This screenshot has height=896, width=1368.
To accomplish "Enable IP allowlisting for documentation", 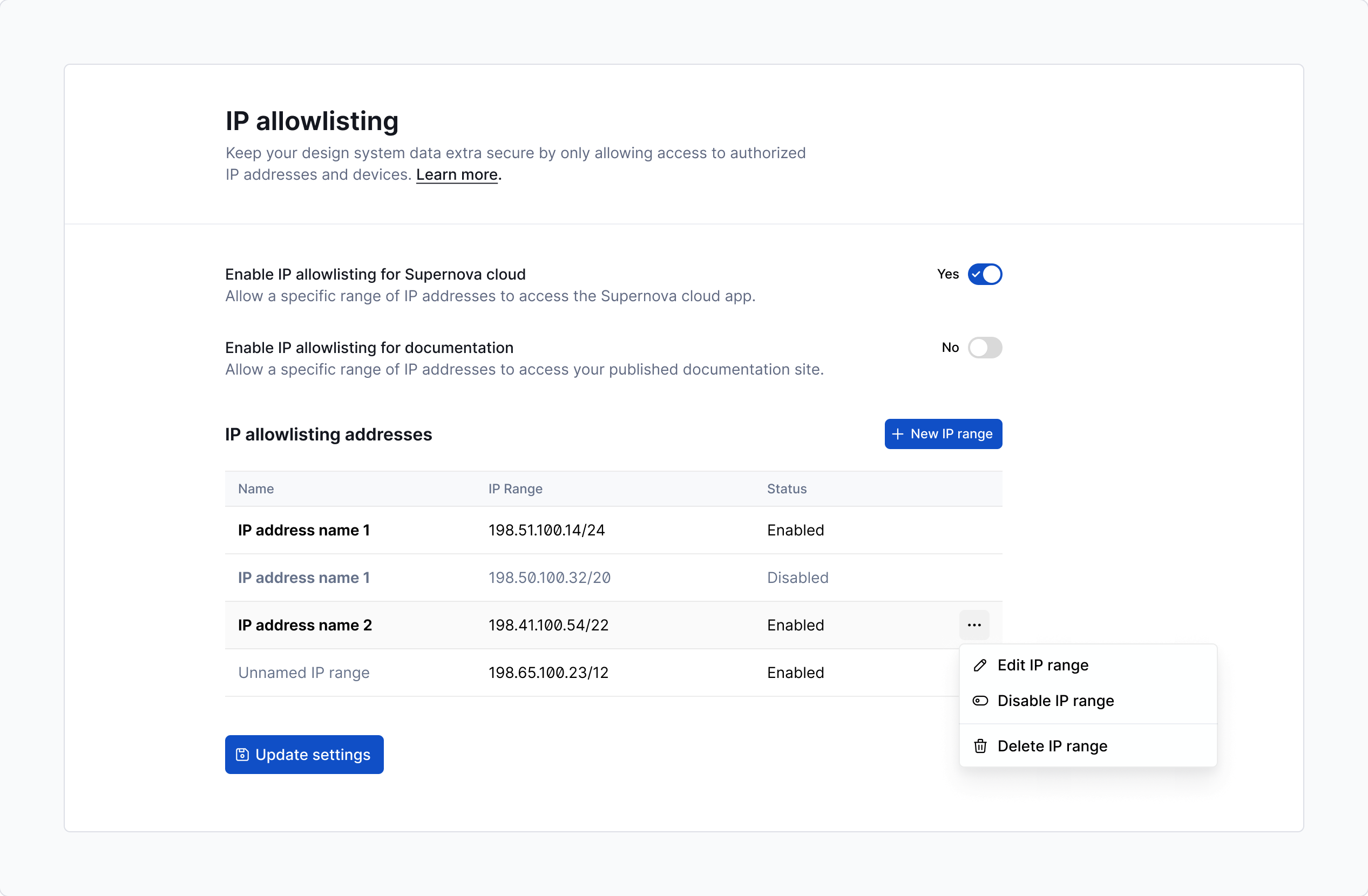I will click(x=985, y=347).
